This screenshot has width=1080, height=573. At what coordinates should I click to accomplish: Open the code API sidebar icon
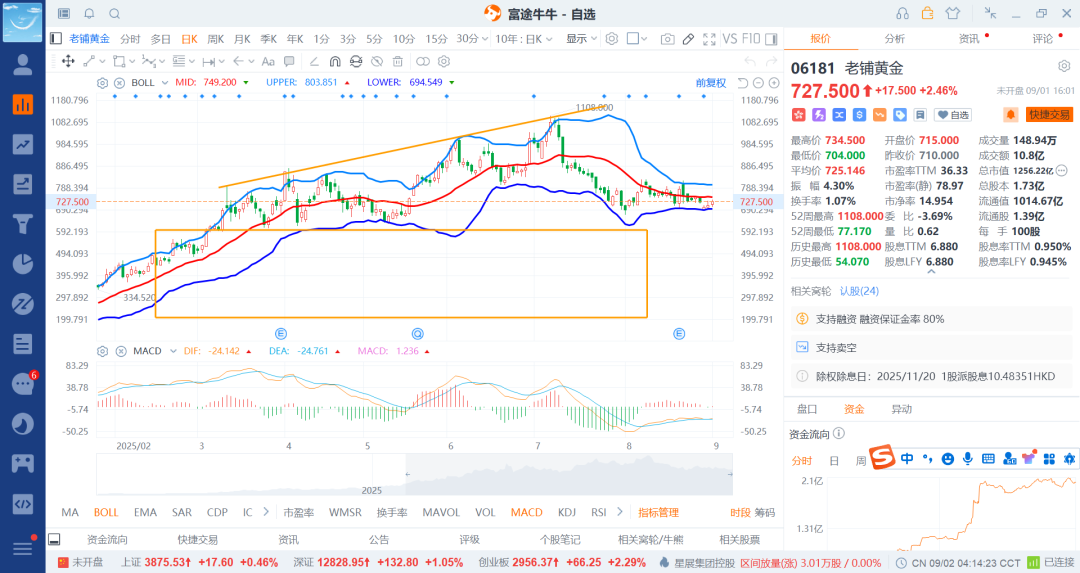point(23,503)
